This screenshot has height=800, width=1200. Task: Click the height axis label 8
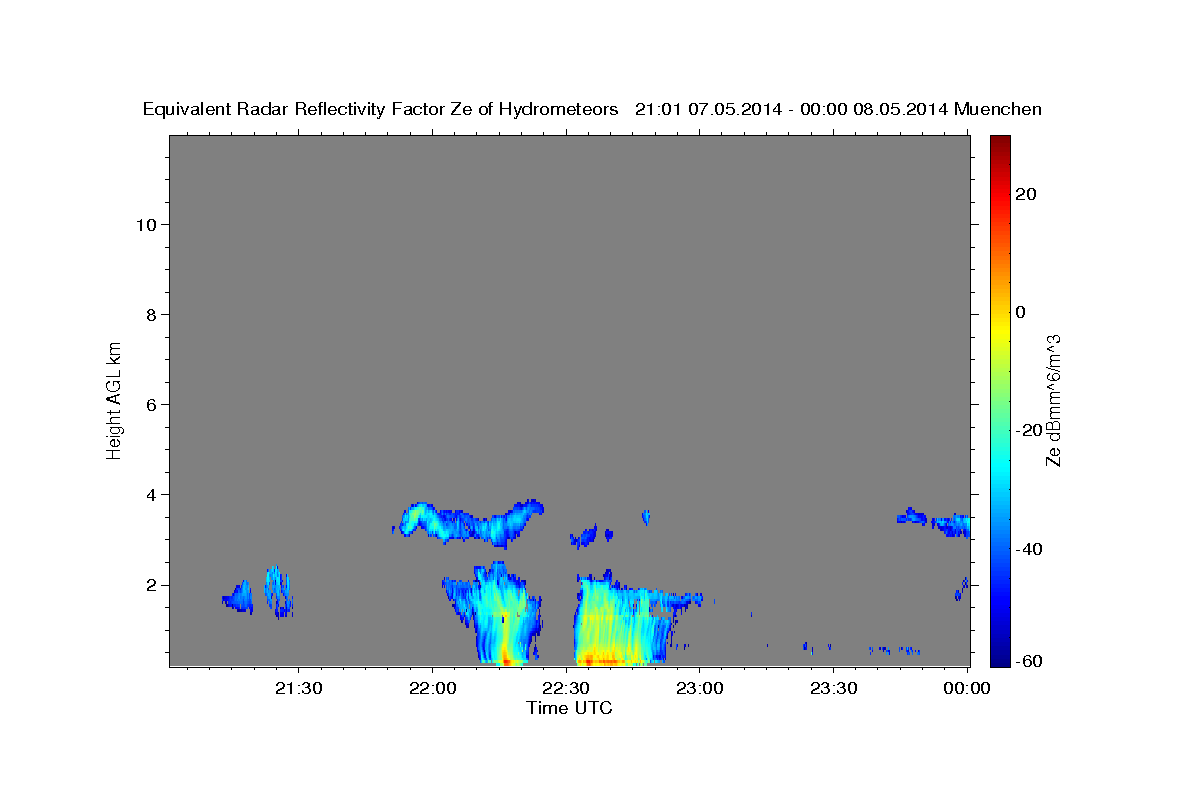pyautogui.click(x=151, y=314)
